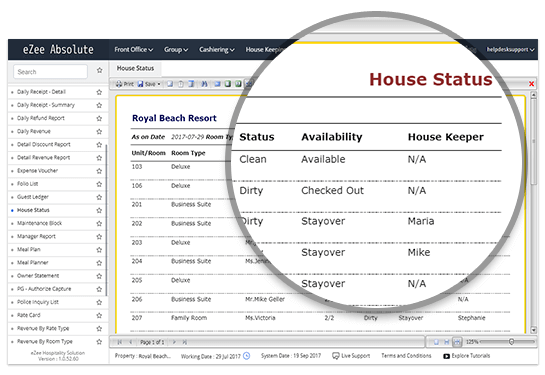Open Daily Receipt - Summary report
545x375 pixels.
46,105
